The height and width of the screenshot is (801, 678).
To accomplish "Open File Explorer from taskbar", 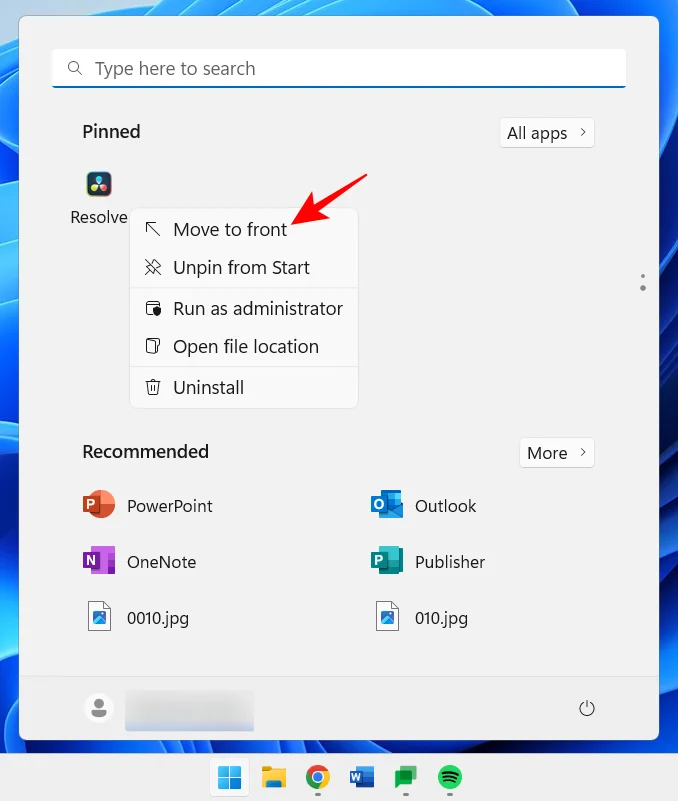I will (274, 777).
